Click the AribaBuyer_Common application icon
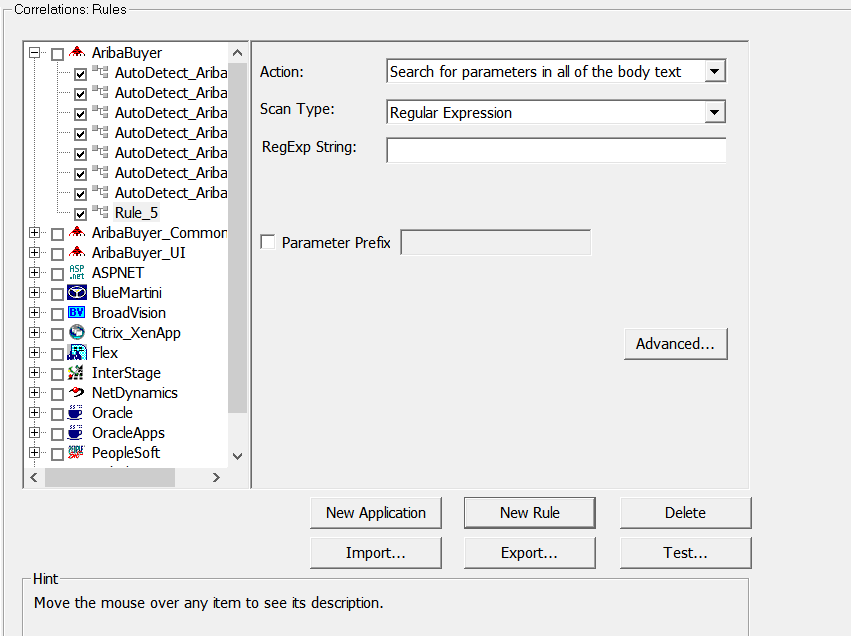This screenshot has height=636, width=851. (77, 232)
